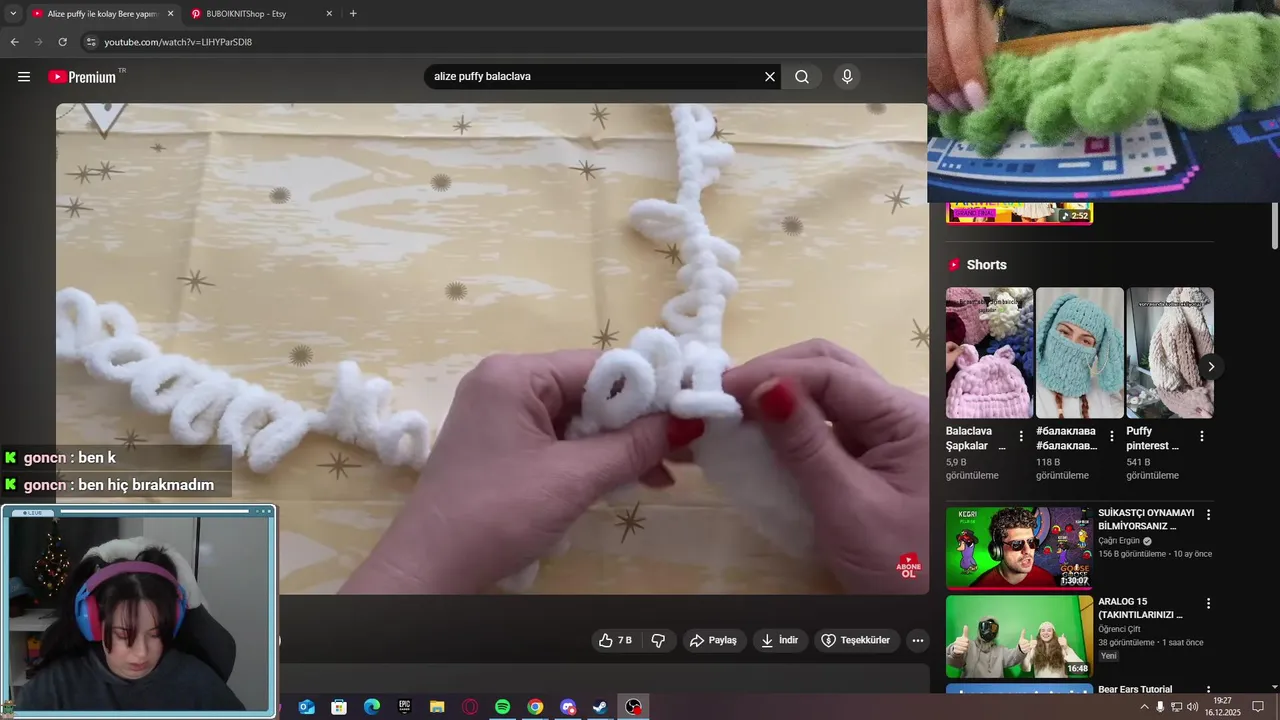
Task: Open a new browser tab
Action: (353, 14)
